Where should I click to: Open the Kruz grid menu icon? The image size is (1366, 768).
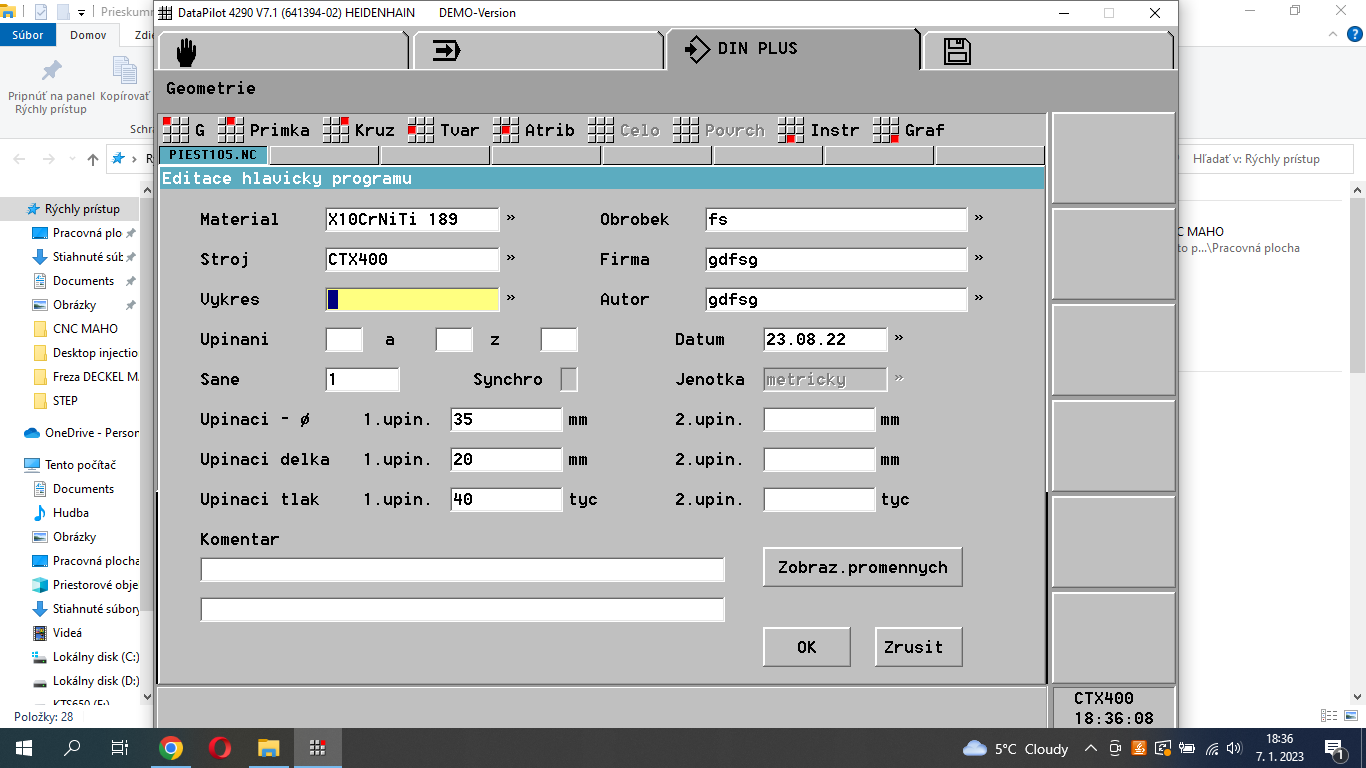tap(336, 130)
